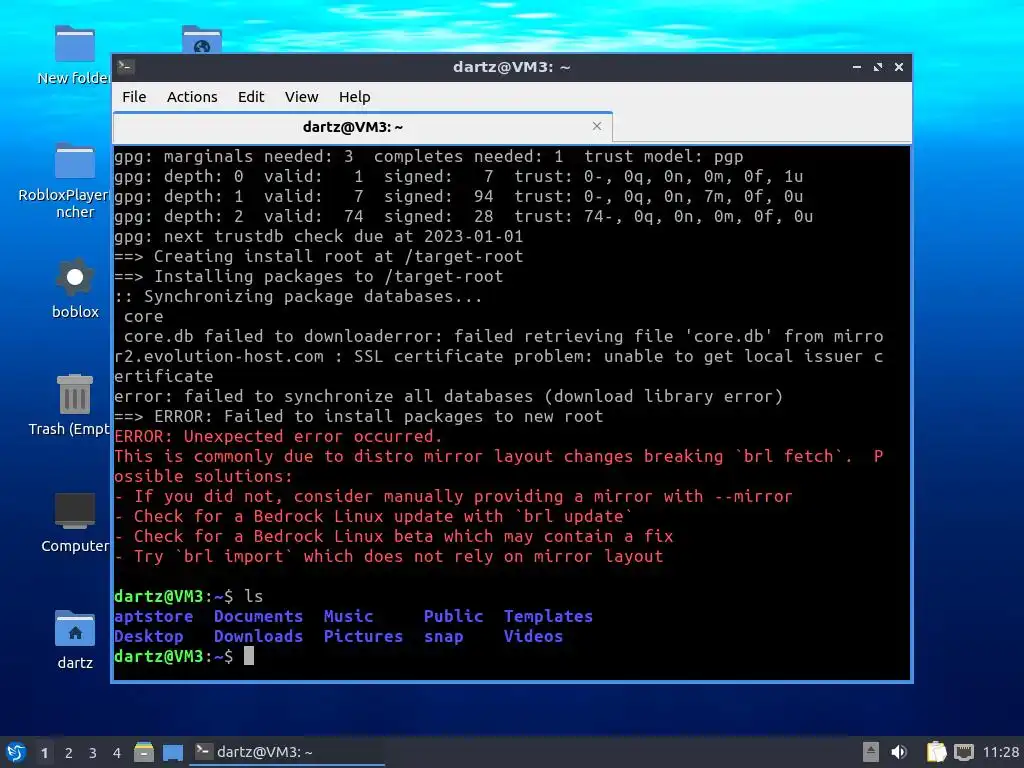Close the terminal window

[x=899, y=67]
